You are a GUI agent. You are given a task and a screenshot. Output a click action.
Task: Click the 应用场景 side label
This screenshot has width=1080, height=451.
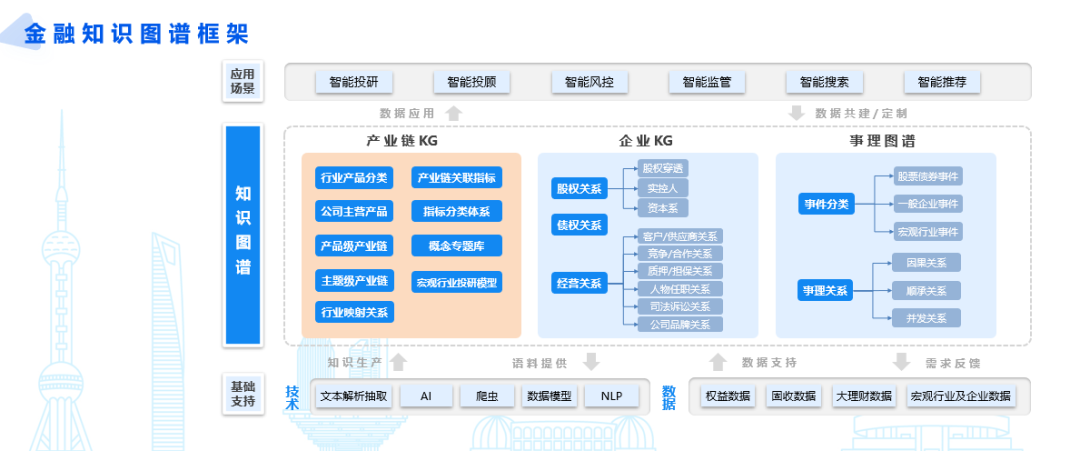[x=243, y=81]
